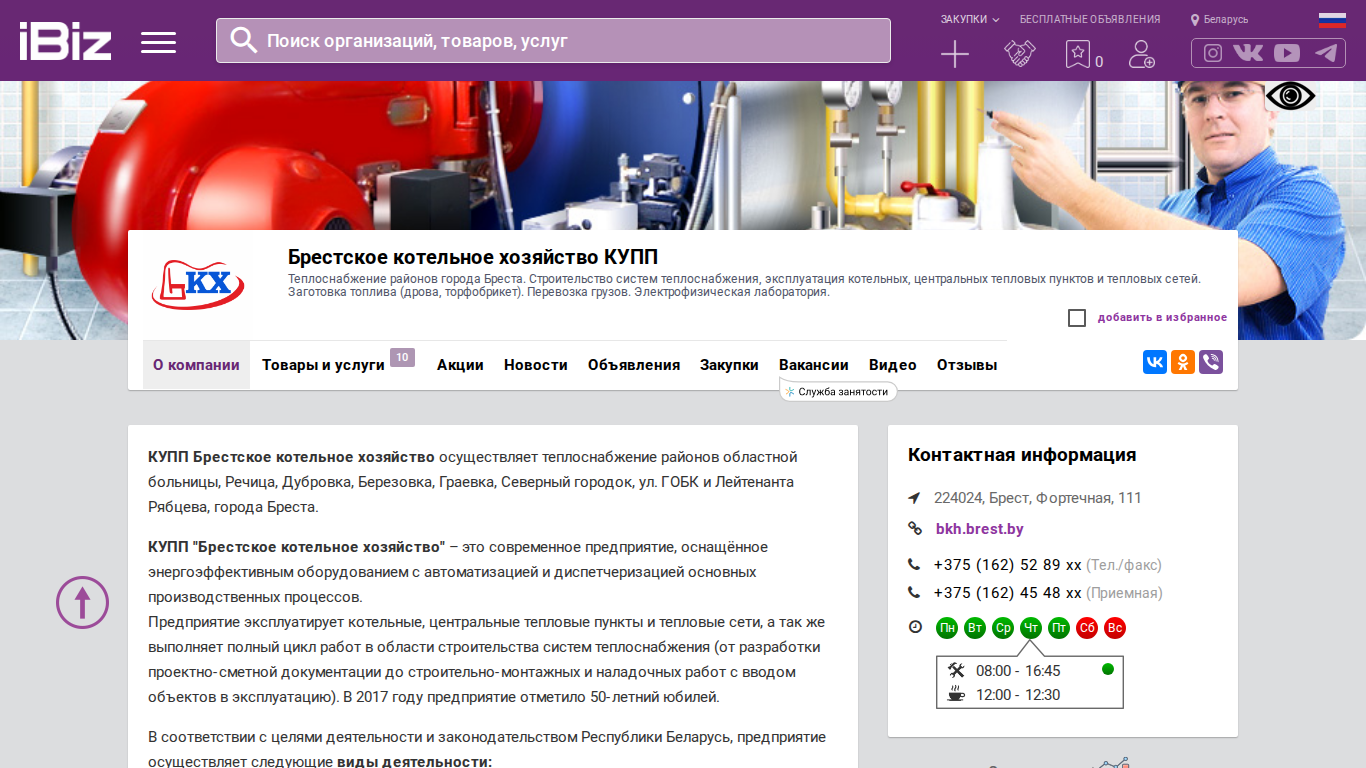1366x768 pixels.
Task: Click the green open-status dot
Action: point(1108,669)
